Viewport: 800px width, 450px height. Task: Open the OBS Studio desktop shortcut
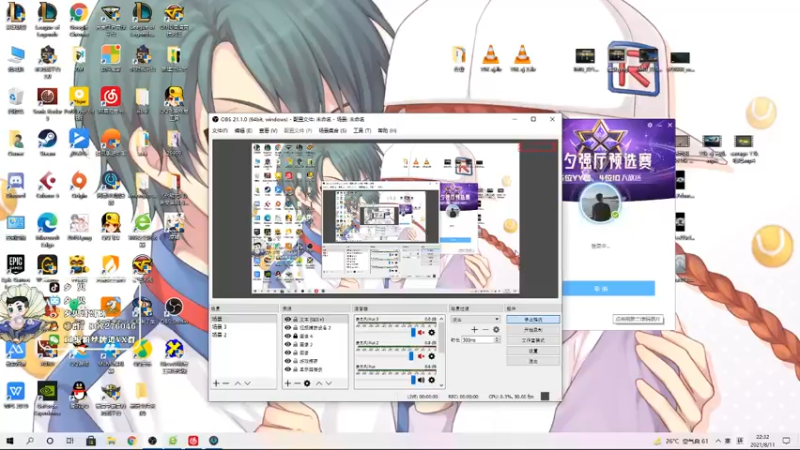click(x=174, y=311)
